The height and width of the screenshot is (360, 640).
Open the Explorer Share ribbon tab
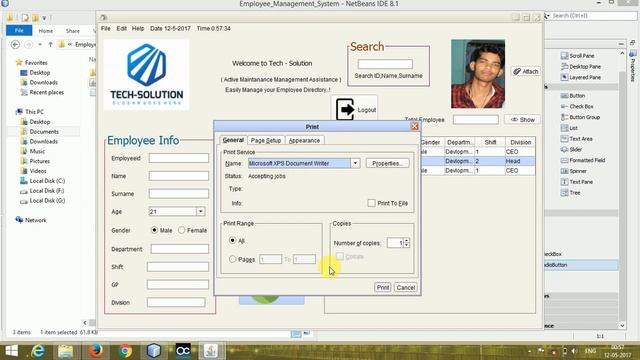click(73, 31)
